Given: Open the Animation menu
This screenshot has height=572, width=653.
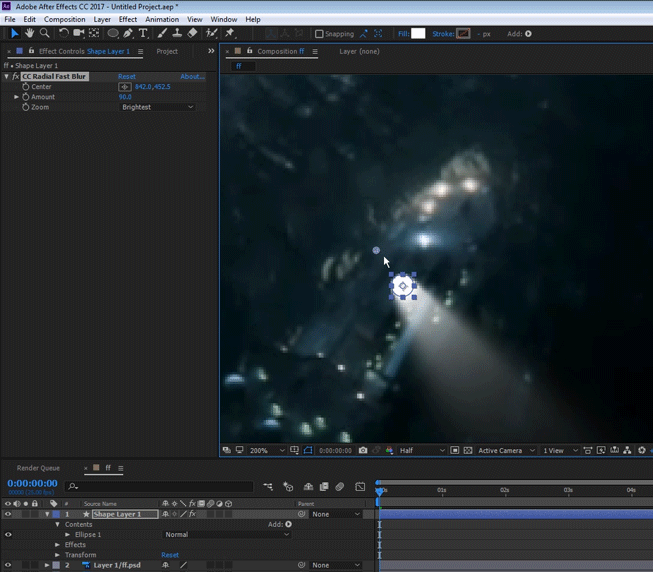Looking at the screenshot, I should tap(161, 19).
